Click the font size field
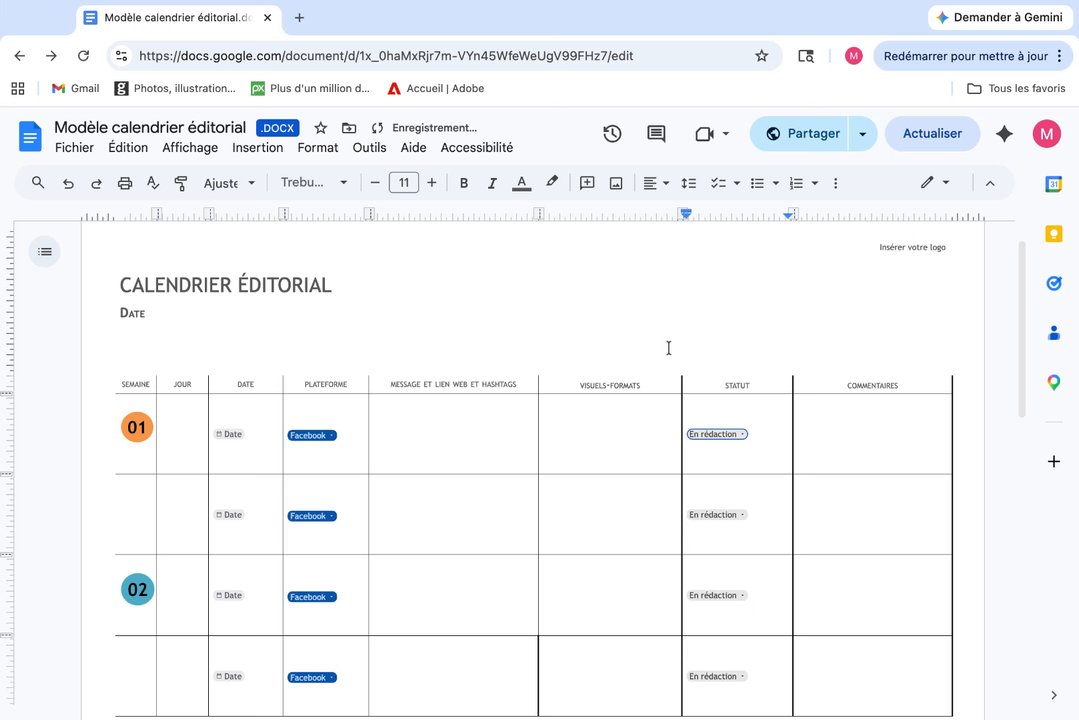The height and width of the screenshot is (720, 1079). click(x=404, y=182)
